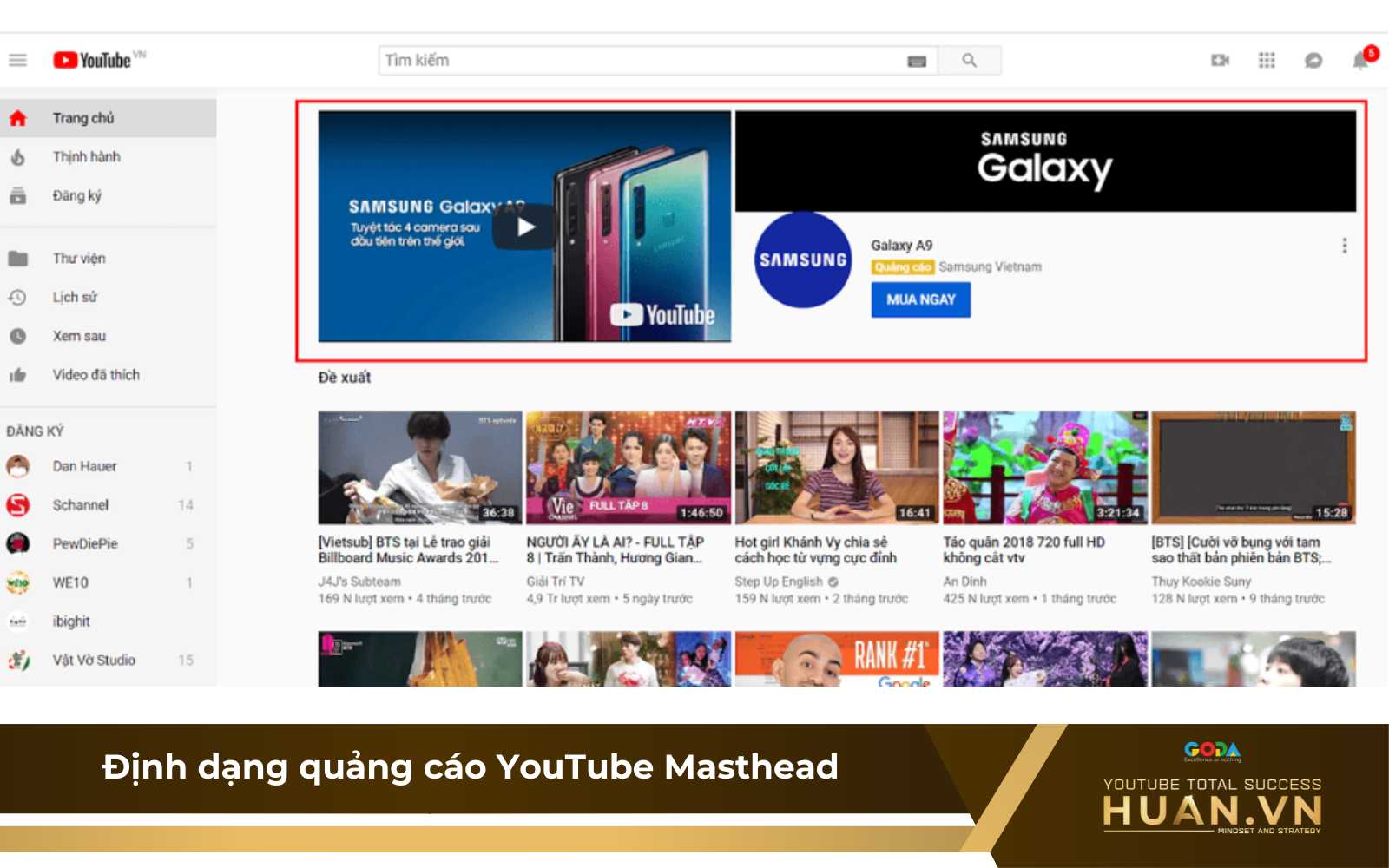Open the create video camera icon

tap(1220, 60)
